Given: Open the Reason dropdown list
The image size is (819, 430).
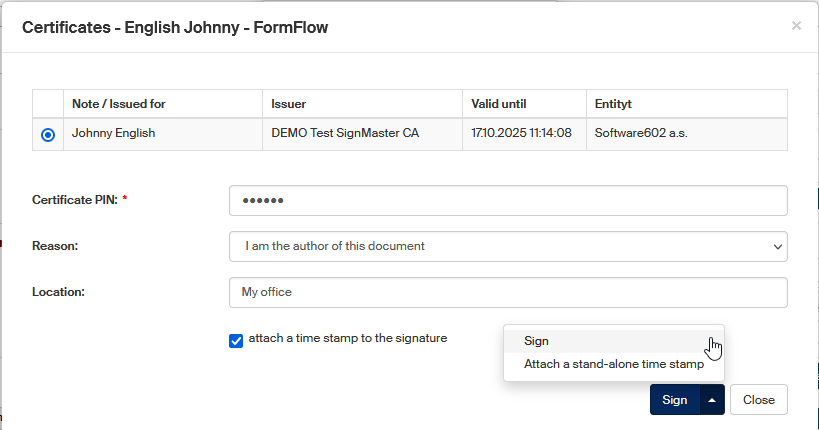Looking at the screenshot, I should (x=508, y=246).
